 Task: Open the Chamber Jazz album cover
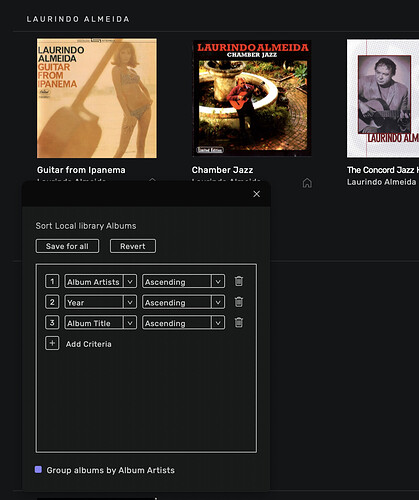pos(252,98)
